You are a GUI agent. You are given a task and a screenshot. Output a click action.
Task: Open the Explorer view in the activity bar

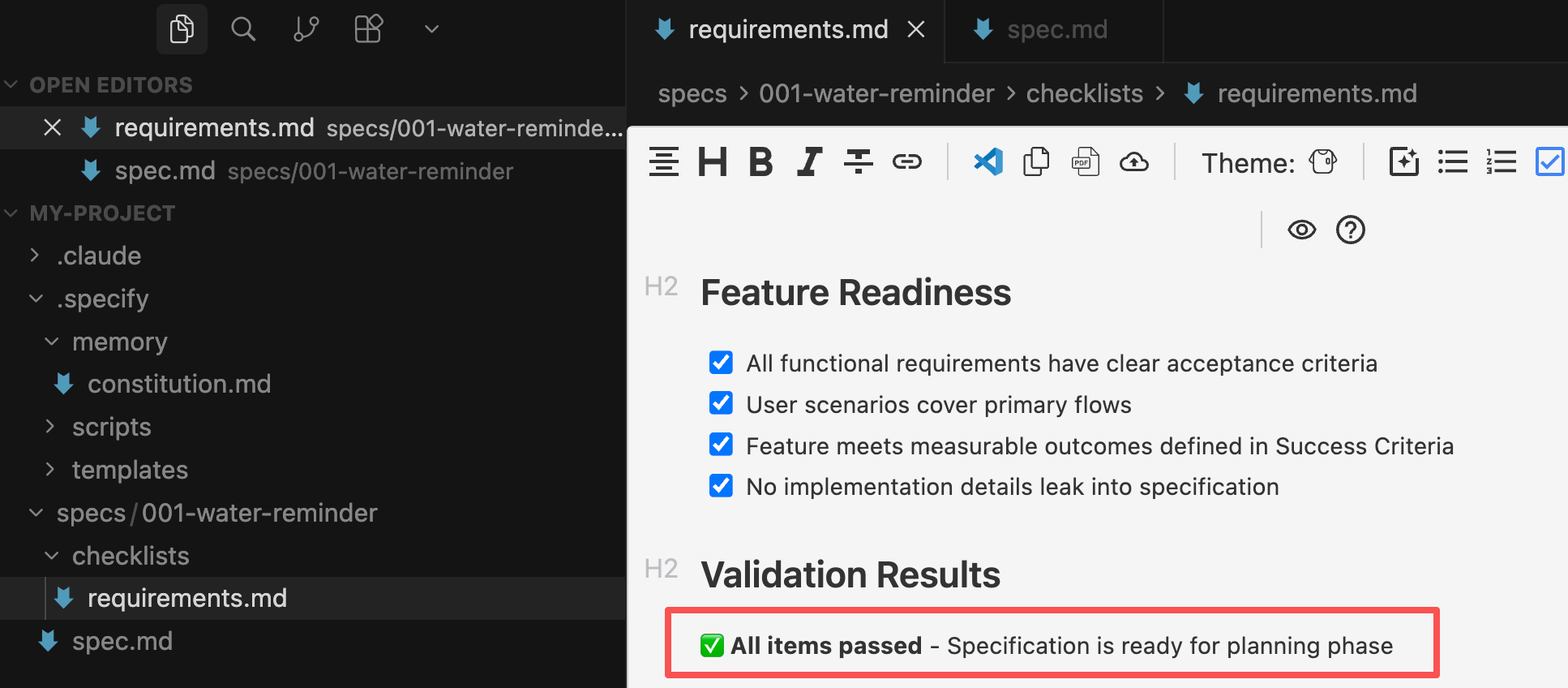pos(182,29)
